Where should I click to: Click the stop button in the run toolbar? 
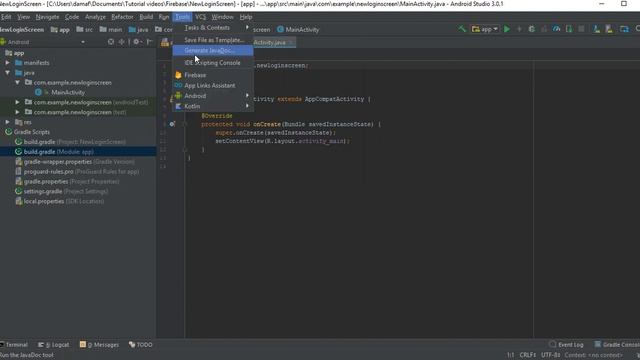coord(581,29)
